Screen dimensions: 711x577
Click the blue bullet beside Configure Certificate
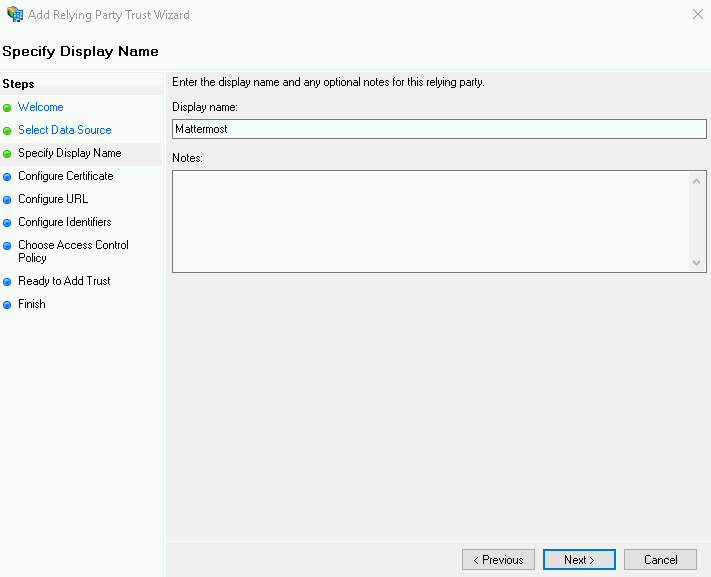[7, 177]
